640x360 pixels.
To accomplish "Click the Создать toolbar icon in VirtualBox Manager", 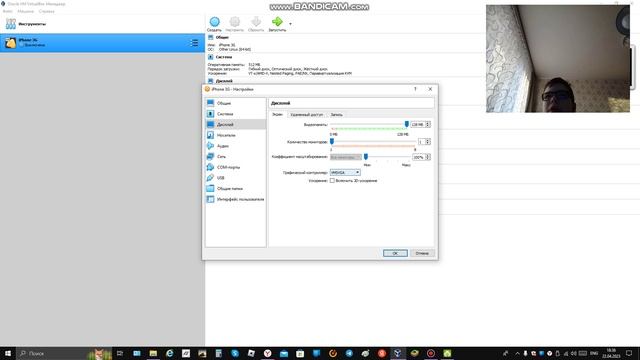I will click(214, 24).
